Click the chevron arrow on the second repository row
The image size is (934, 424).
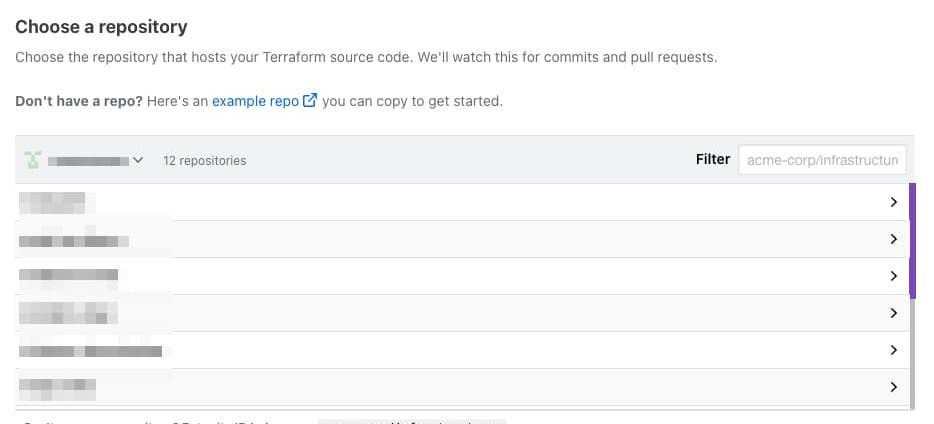[x=893, y=239]
